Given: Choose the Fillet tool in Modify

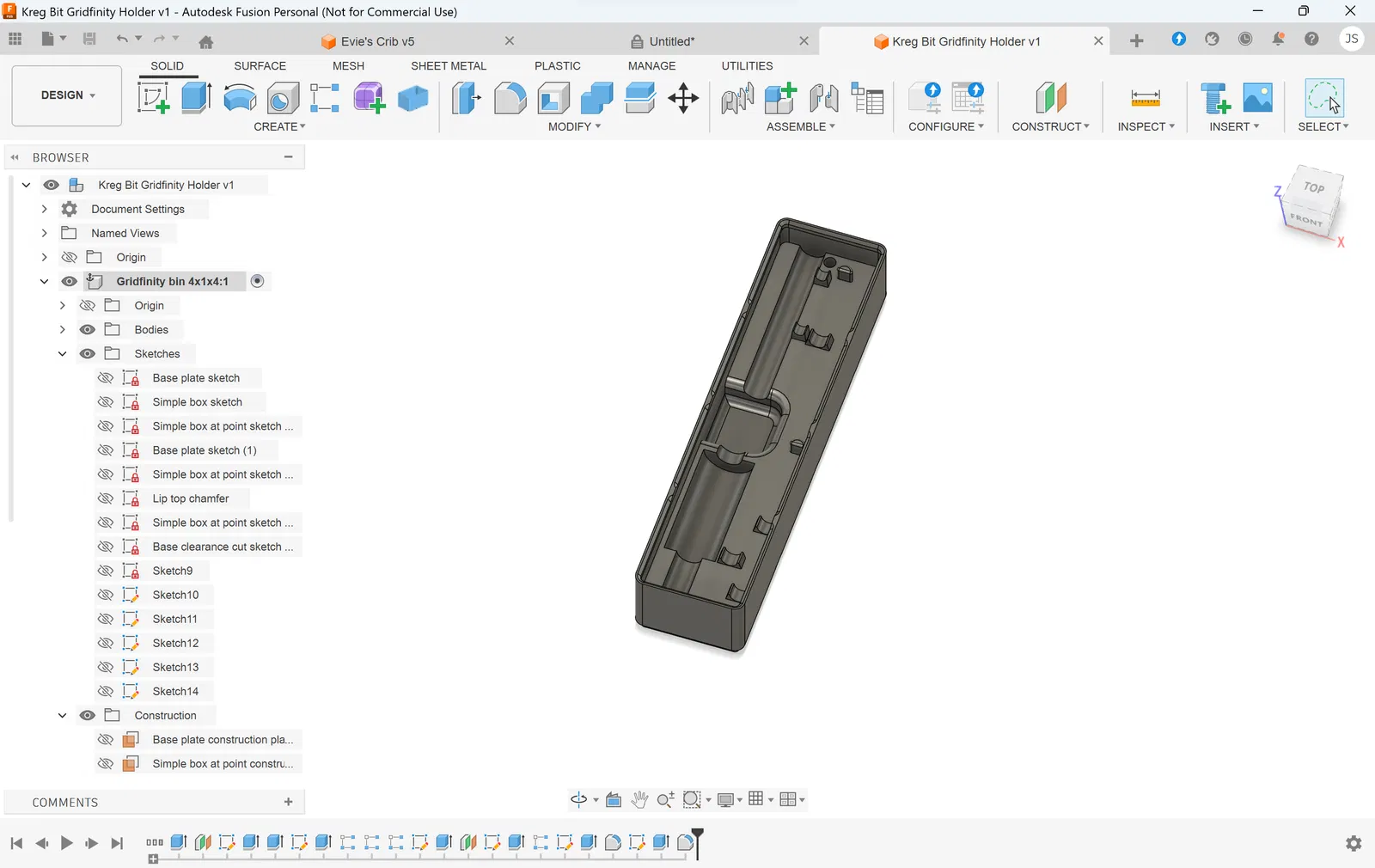Looking at the screenshot, I should [510, 98].
